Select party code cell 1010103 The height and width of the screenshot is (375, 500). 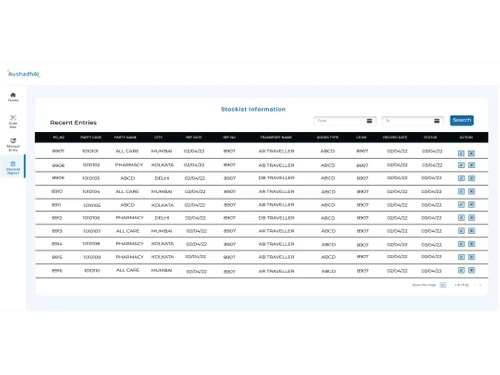(x=91, y=178)
